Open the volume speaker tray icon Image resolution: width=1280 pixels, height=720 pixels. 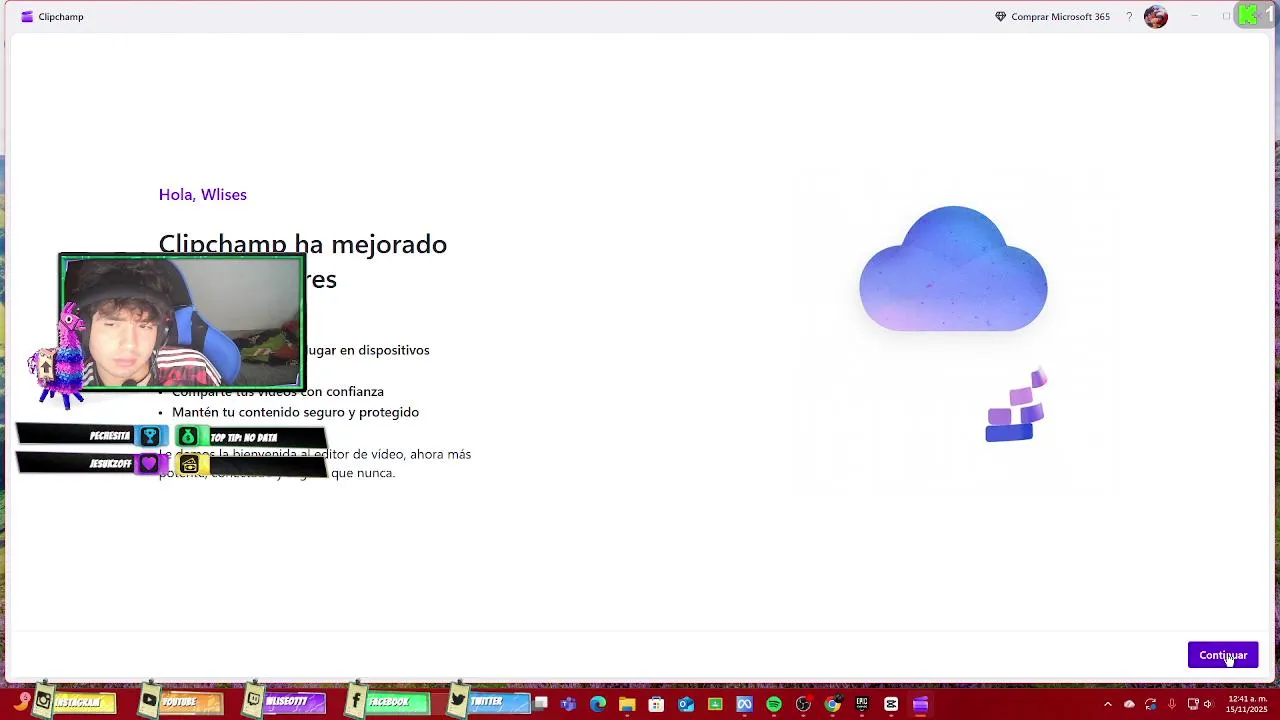1208,704
